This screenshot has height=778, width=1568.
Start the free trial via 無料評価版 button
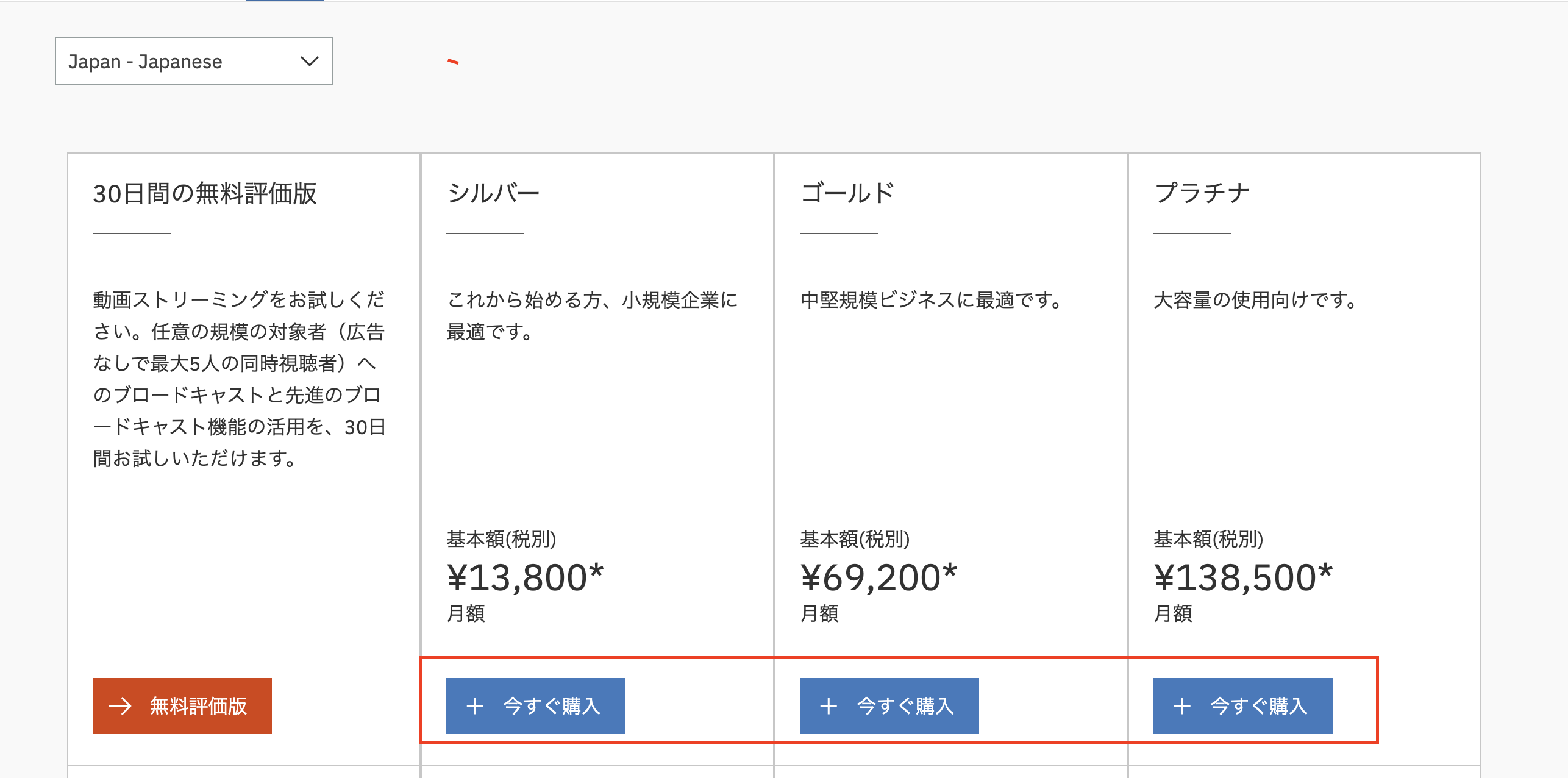[x=182, y=706]
